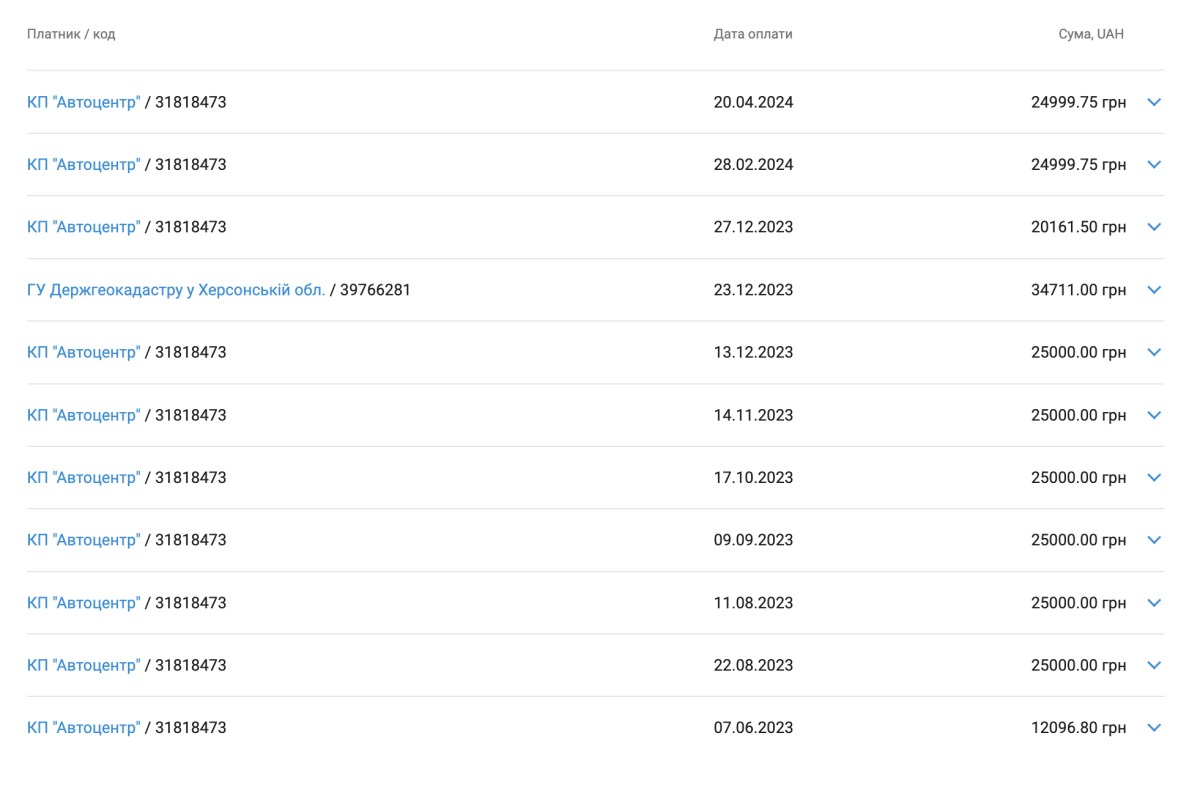The image size is (1200, 785).
Task: Expand chevron for 20161.50 грн payment
Action: coord(1154,227)
